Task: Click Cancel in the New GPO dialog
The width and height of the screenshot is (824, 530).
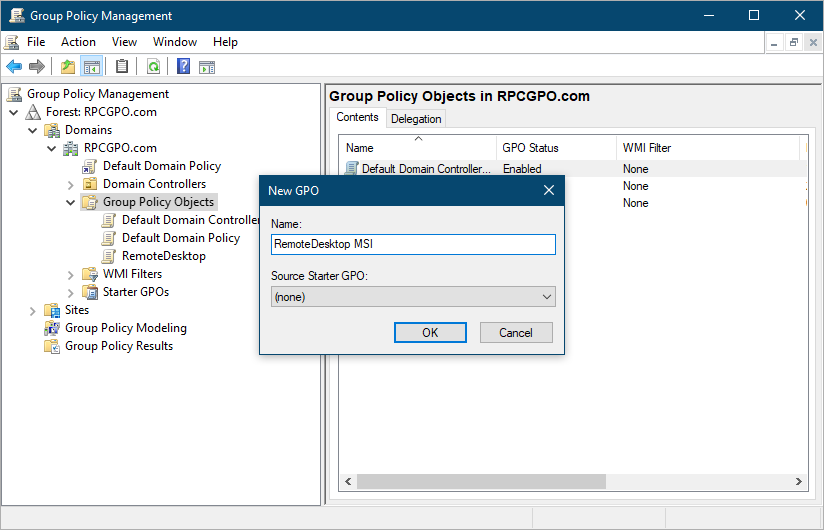Action: pos(516,333)
